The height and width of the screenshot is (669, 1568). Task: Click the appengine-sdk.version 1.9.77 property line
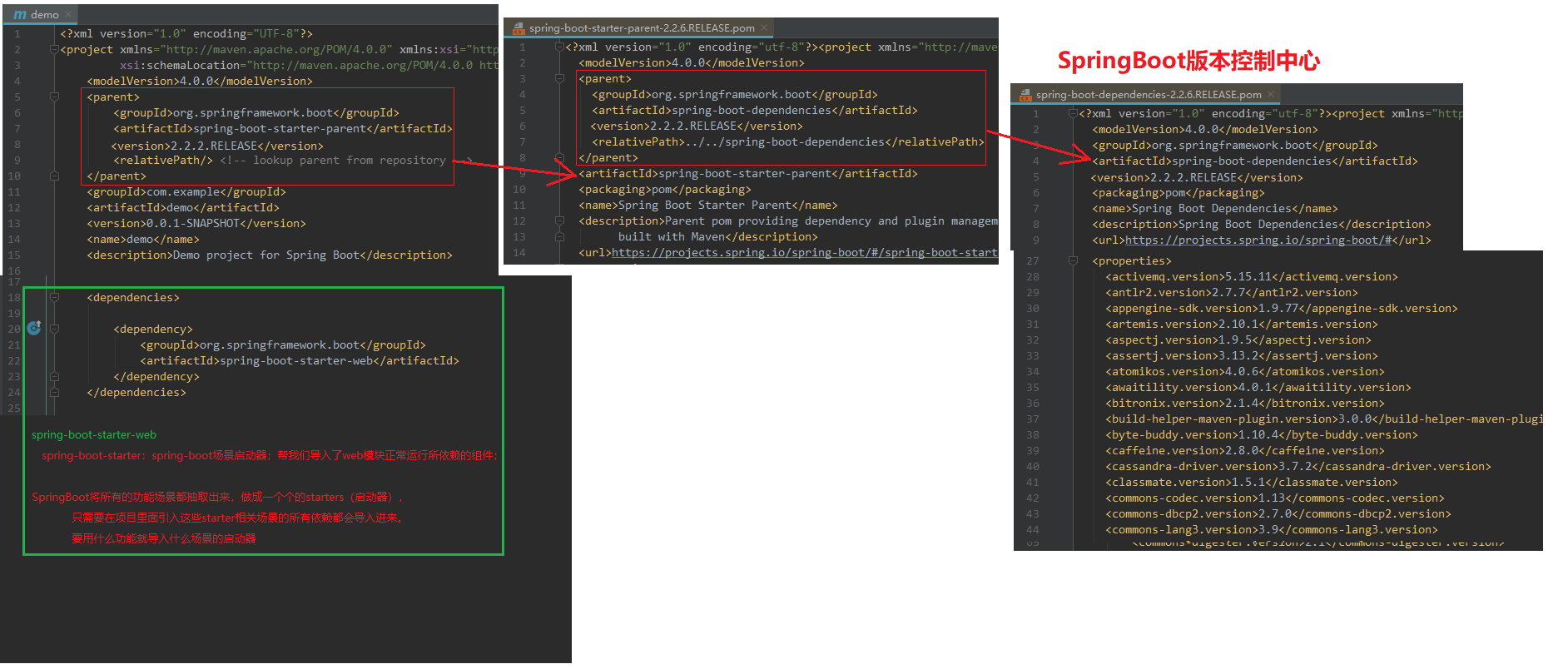point(1282,308)
